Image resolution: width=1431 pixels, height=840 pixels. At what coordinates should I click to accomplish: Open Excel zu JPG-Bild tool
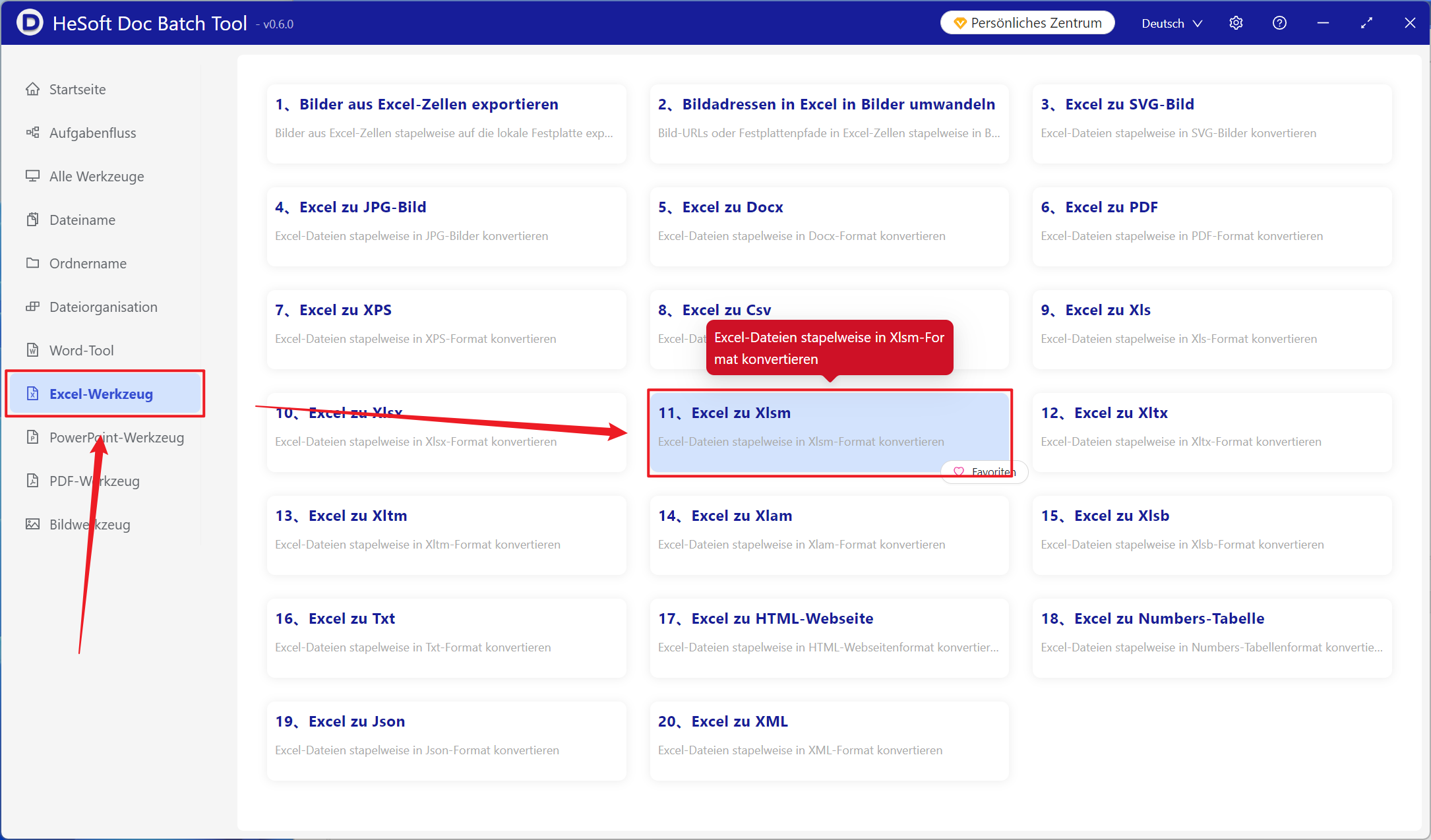pos(446,227)
